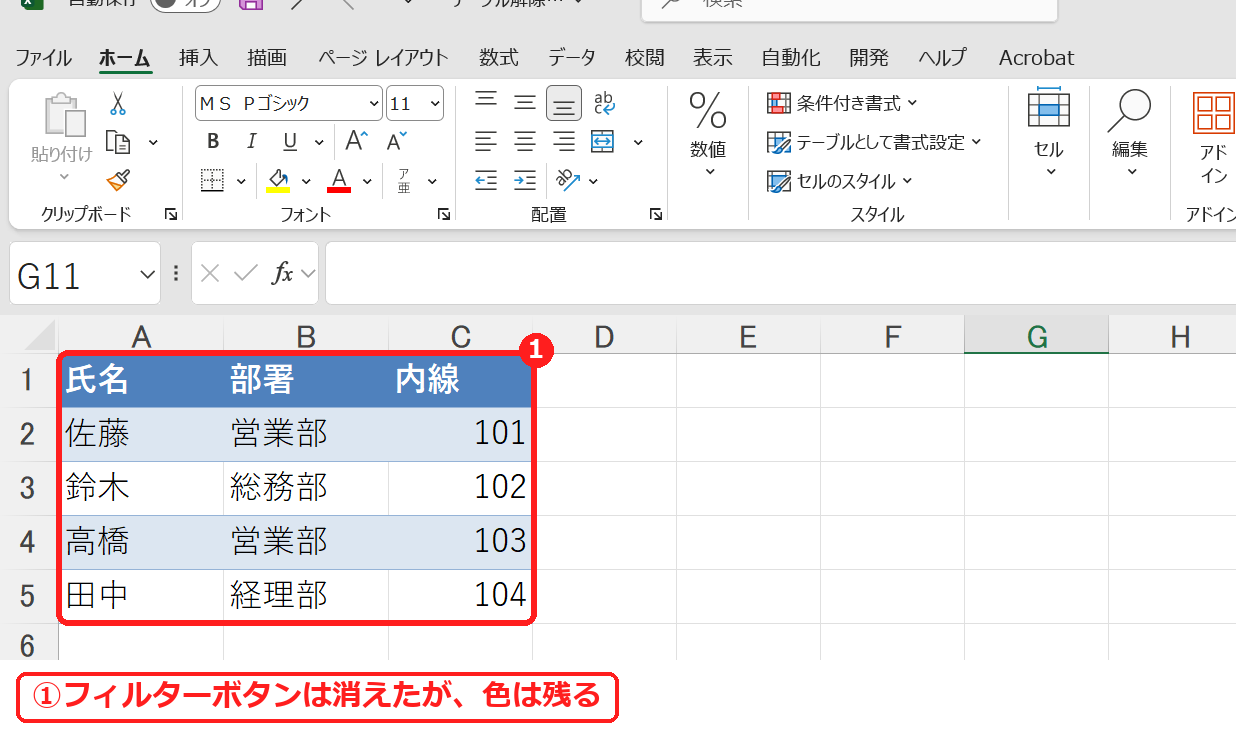Center text horizontally

click(525, 141)
